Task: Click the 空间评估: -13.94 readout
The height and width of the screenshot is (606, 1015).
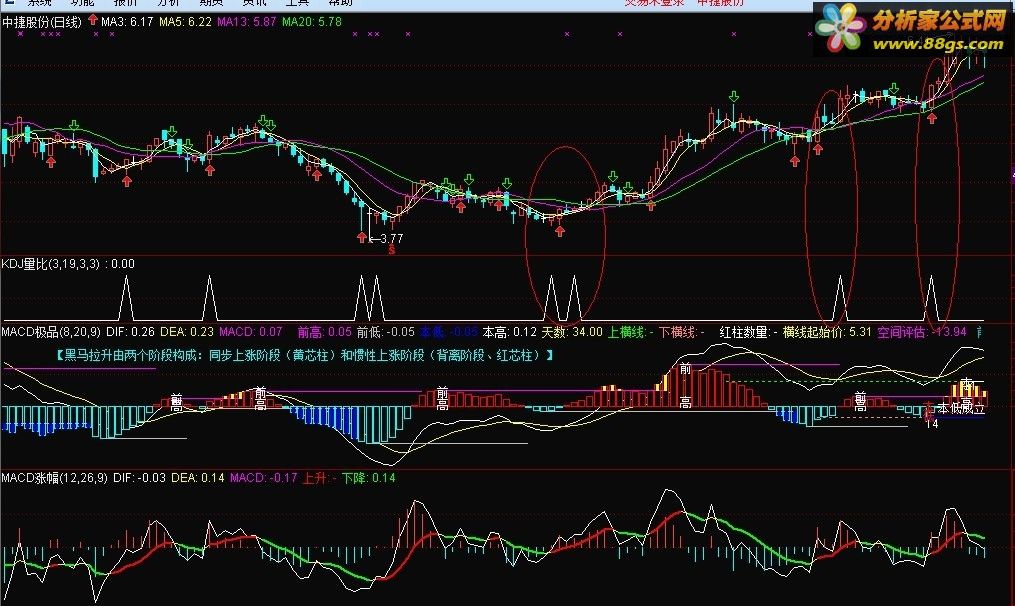Action: 922,331
